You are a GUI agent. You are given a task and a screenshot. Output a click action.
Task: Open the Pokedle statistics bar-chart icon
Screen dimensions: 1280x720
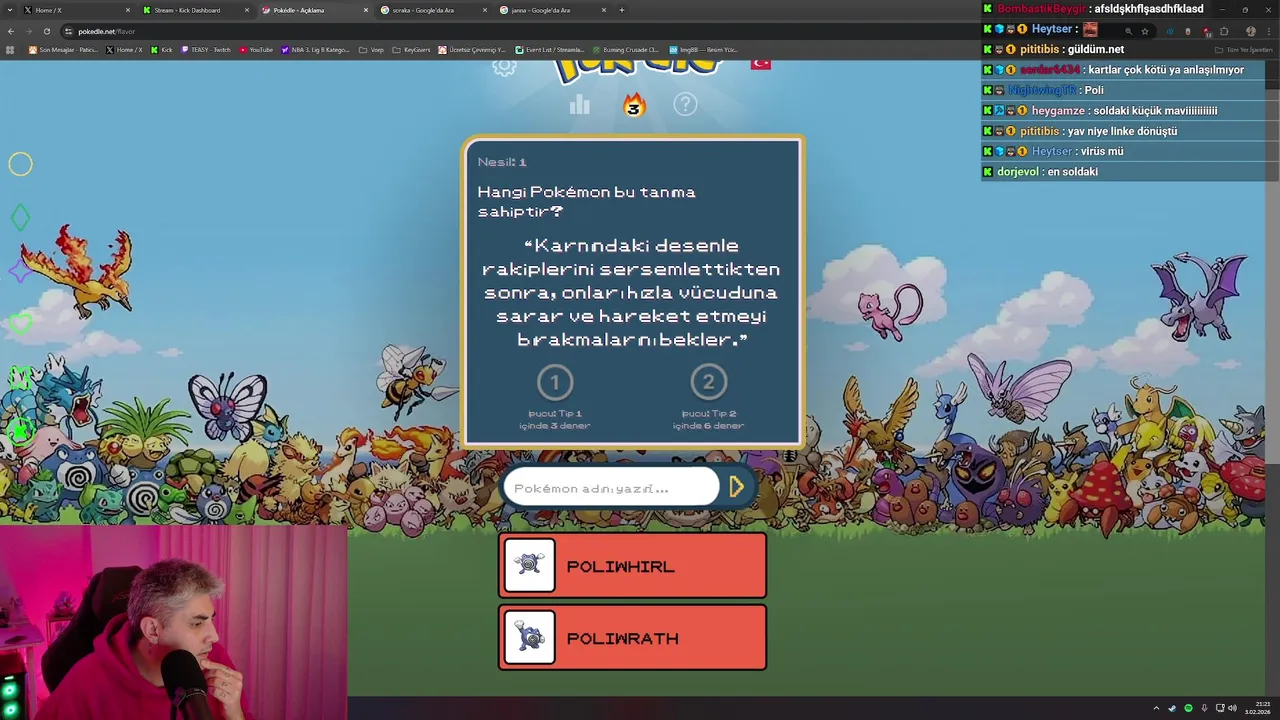pos(580,105)
